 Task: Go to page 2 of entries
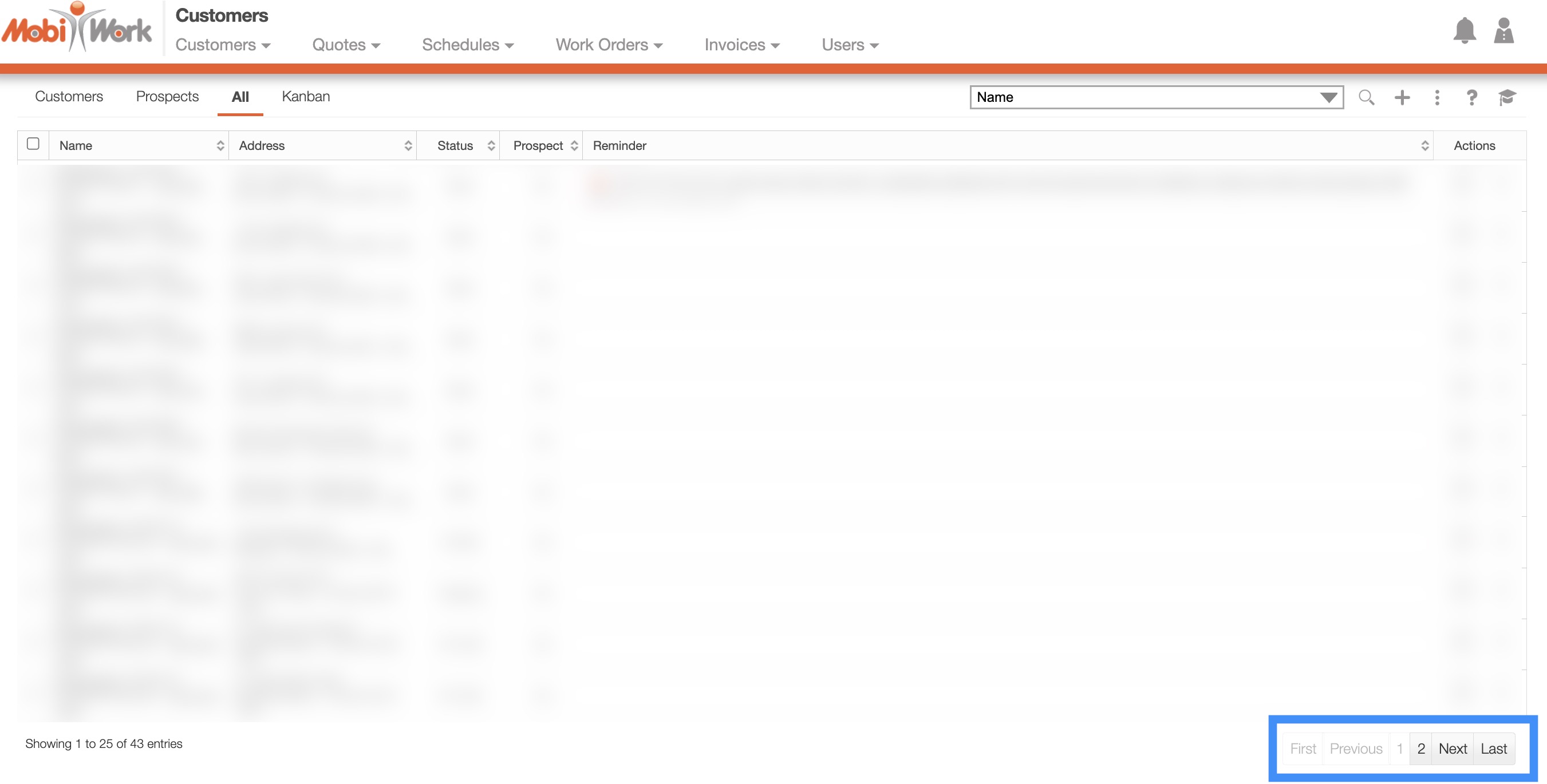click(x=1420, y=749)
